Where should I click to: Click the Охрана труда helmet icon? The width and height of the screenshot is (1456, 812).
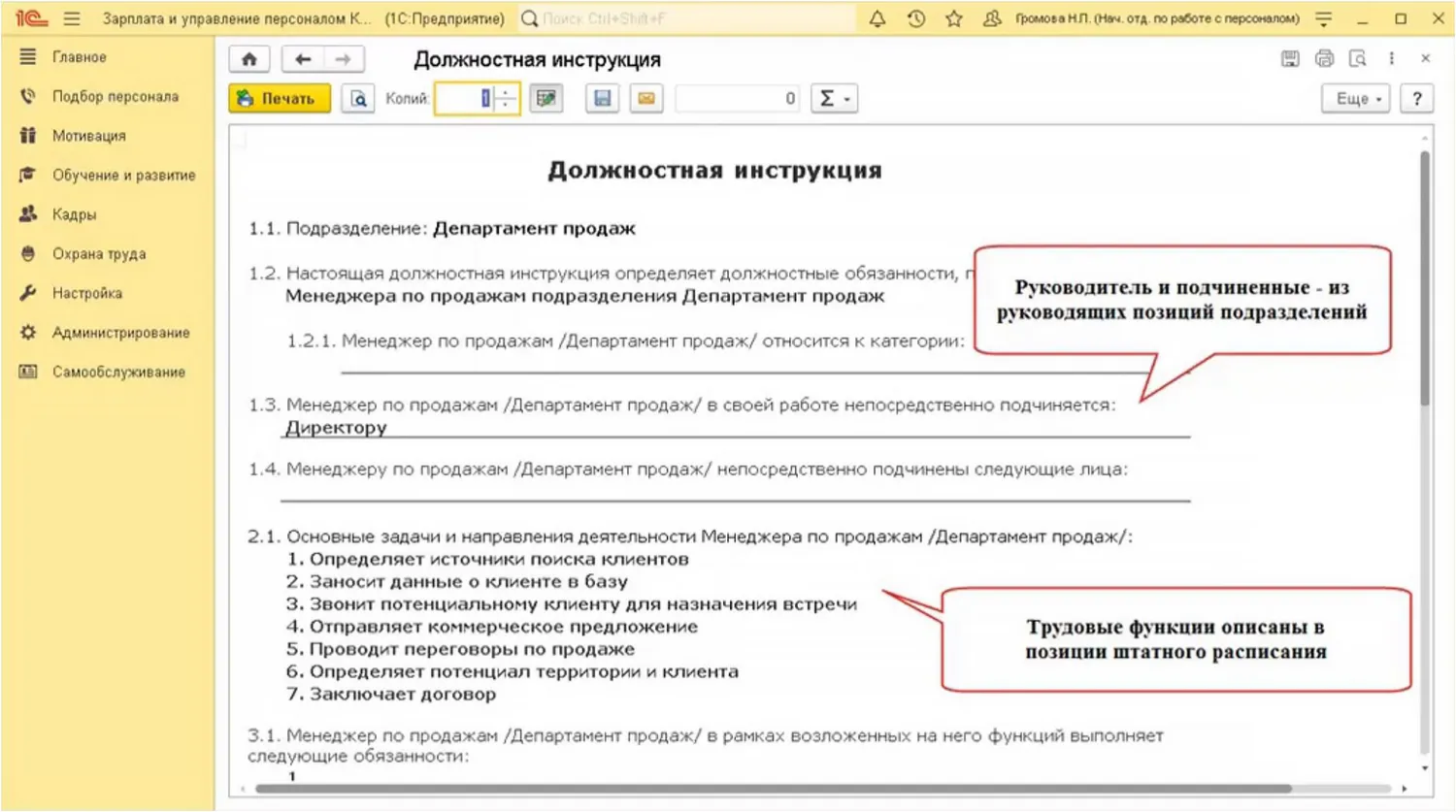pyautogui.click(x=28, y=254)
